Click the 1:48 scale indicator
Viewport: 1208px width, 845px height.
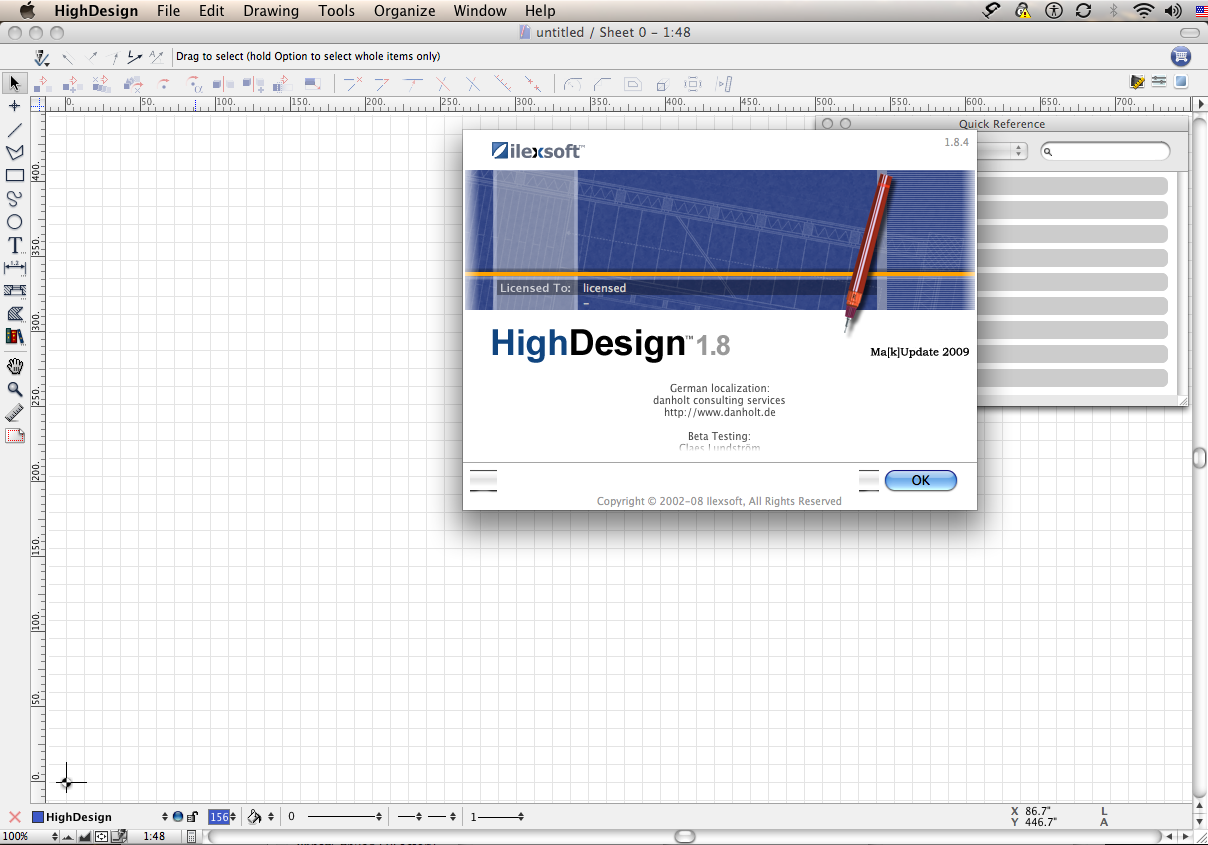pyautogui.click(x=154, y=836)
